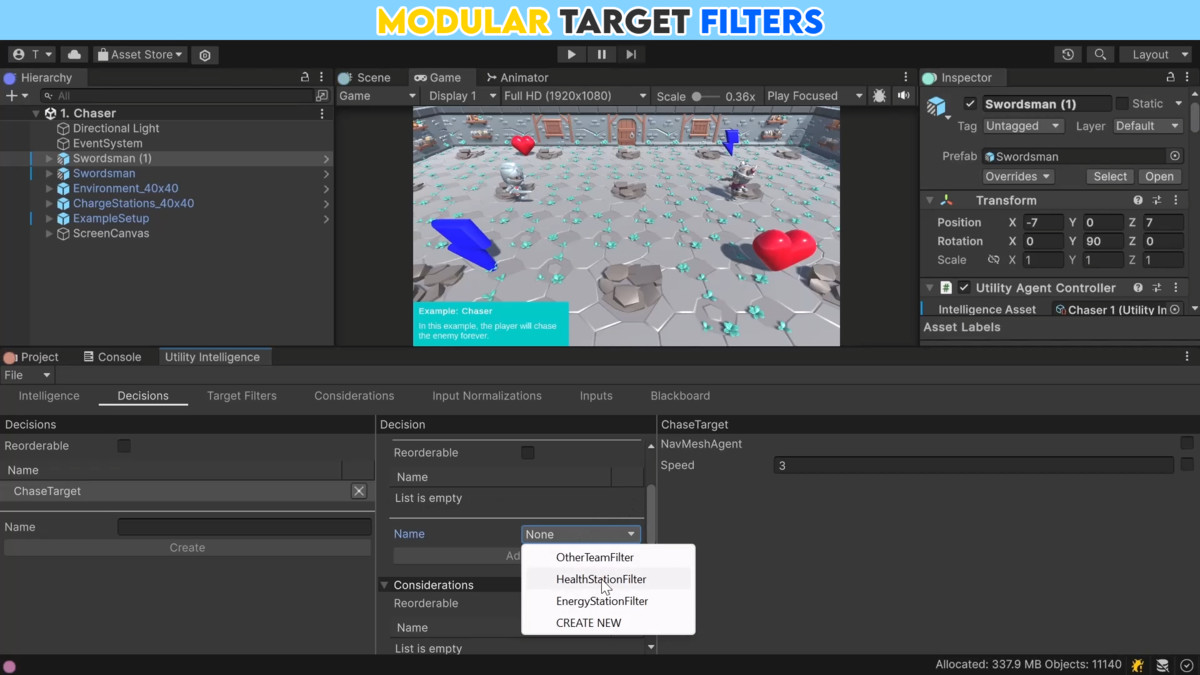
Task: Advance one frame with the Step button
Action: [631, 55]
